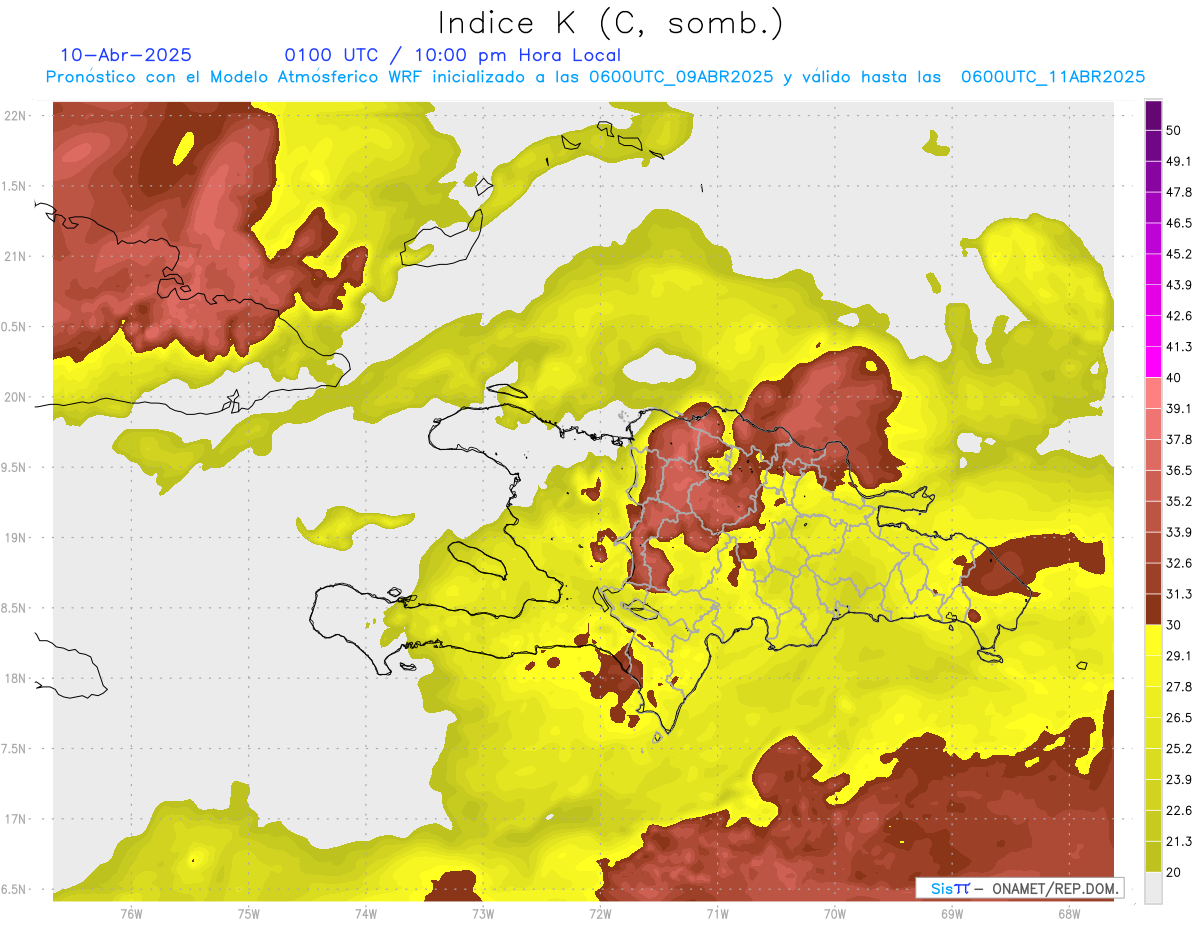This screenshot has height=927, width=1200.
Task: Click the legend value '43.9'
Action: click(x=1179, y=285)
